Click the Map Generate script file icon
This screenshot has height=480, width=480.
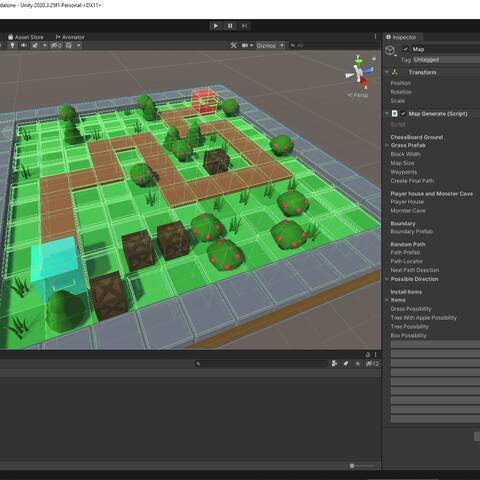(394, 114)
